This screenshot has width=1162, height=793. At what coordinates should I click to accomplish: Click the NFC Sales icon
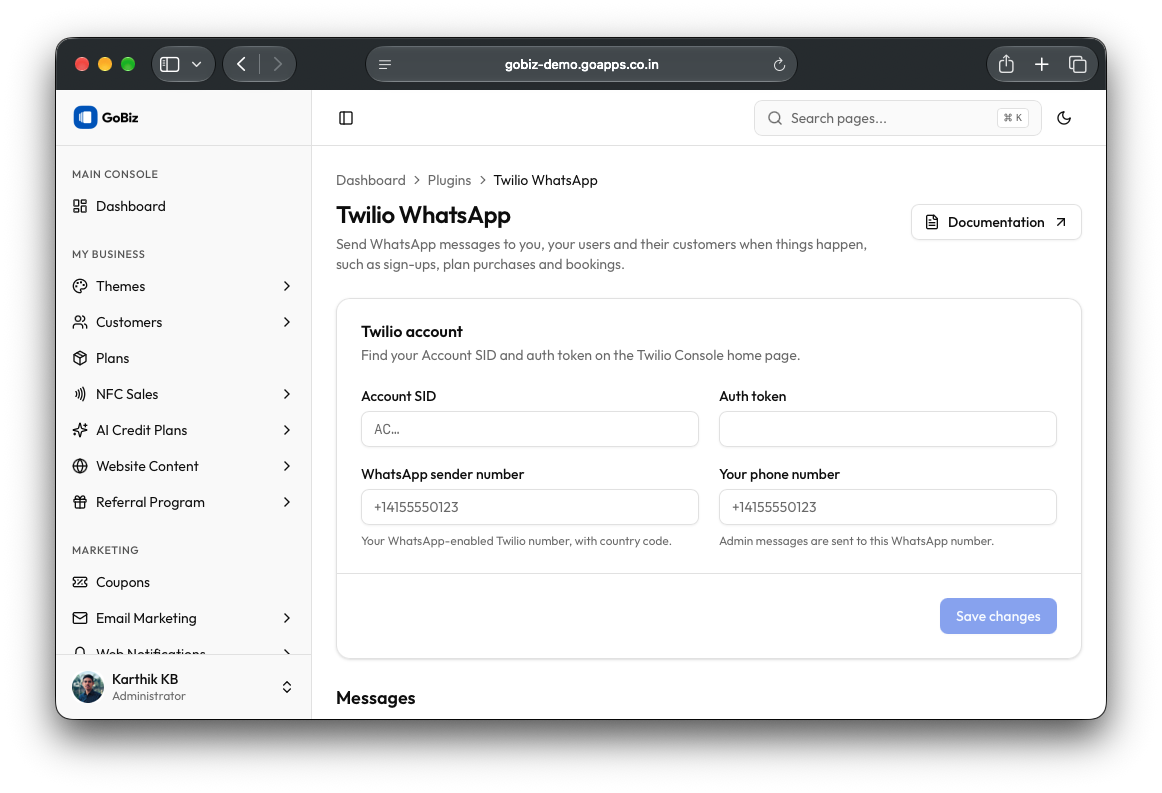pyautogui.click(x=80, y=394)
